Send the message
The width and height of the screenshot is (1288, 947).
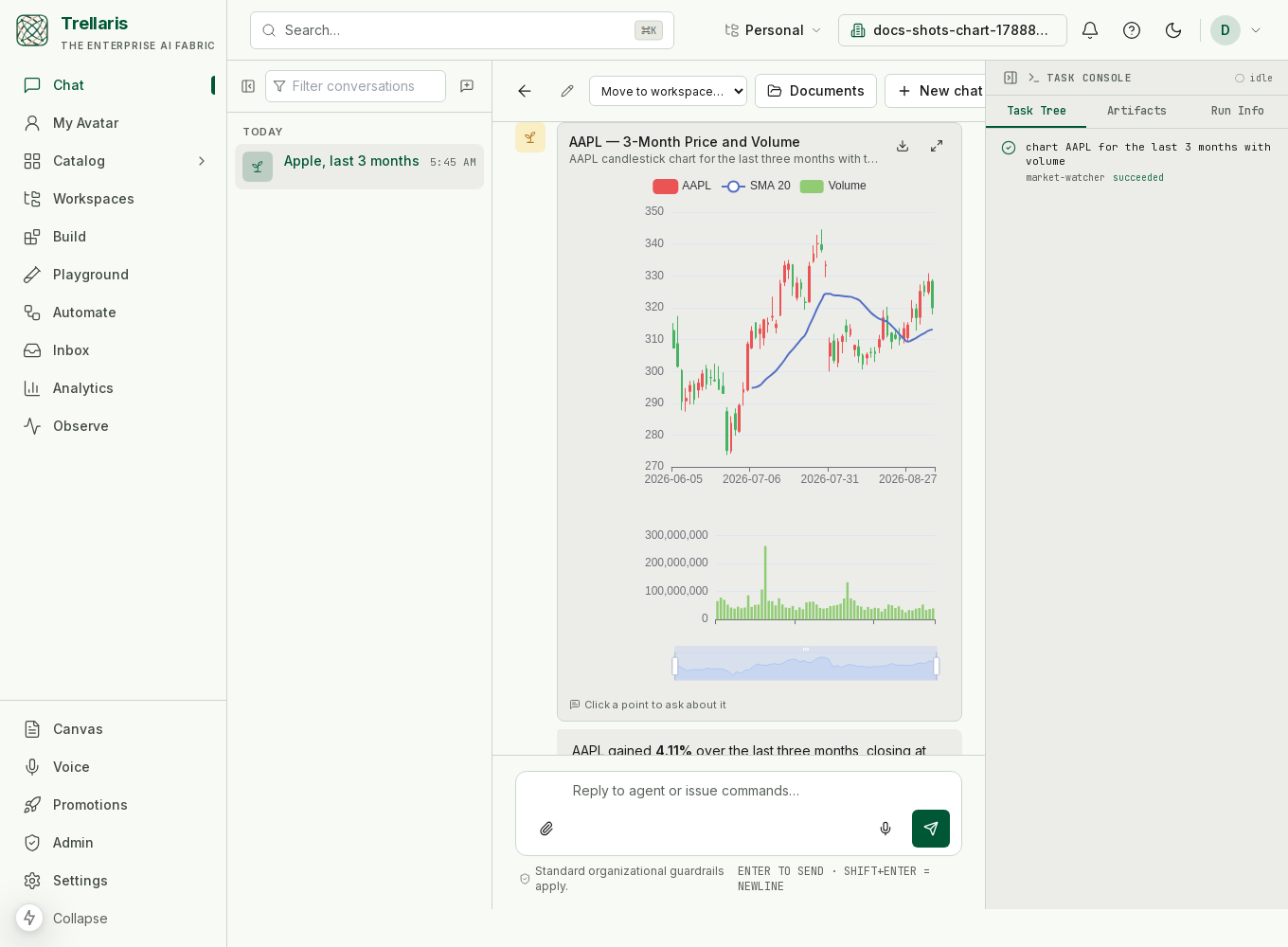(x=931, y=829)
